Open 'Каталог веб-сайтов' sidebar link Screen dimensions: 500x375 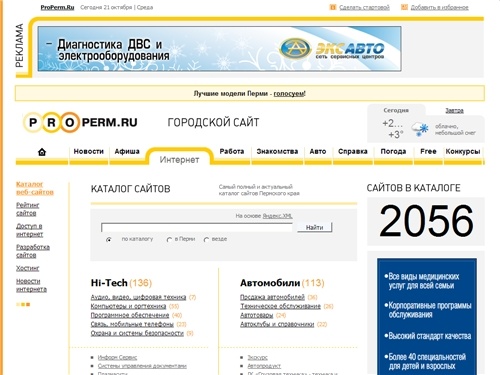35,188
